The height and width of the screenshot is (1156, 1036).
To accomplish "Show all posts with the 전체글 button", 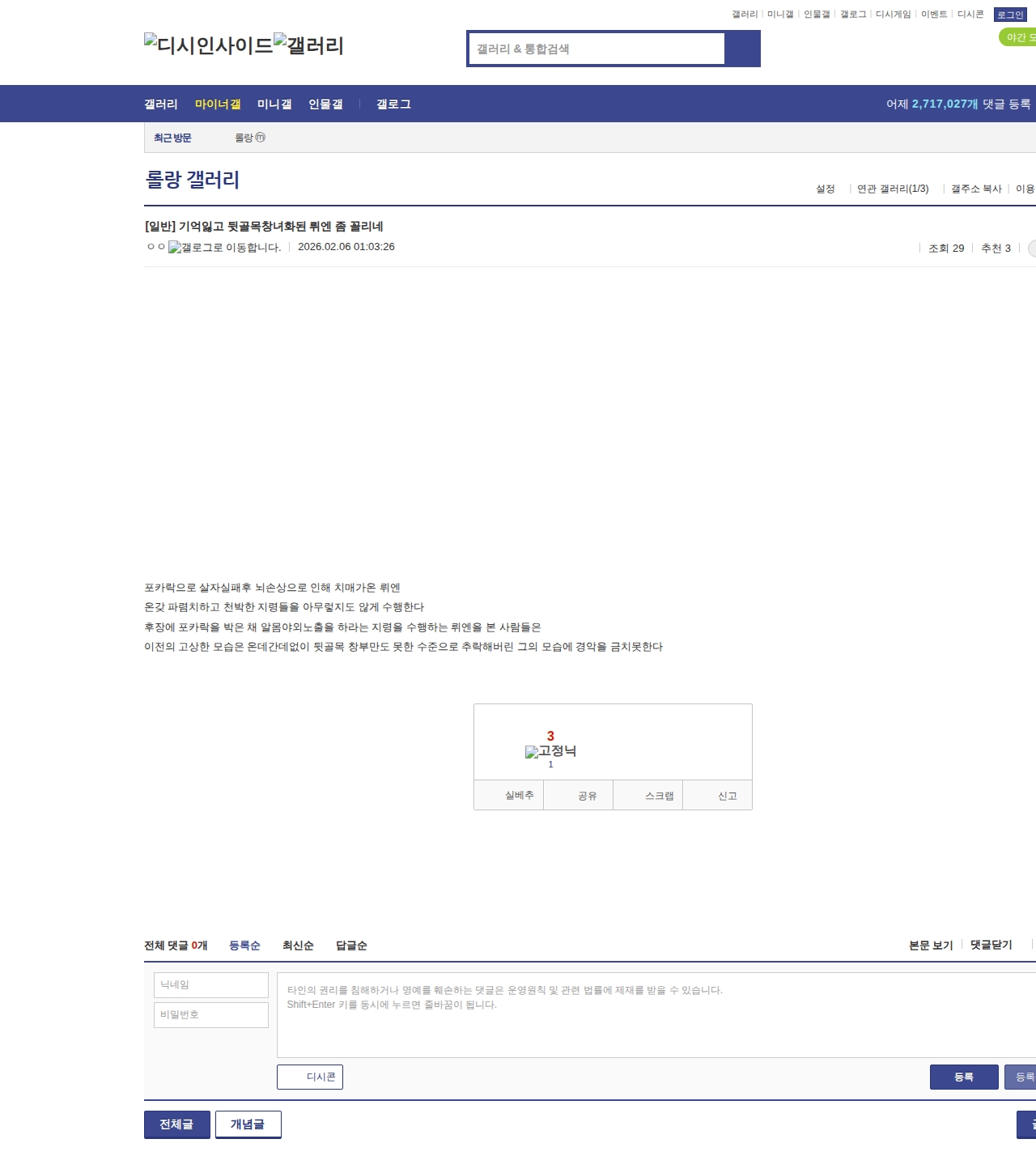I will coord(177,1124).
